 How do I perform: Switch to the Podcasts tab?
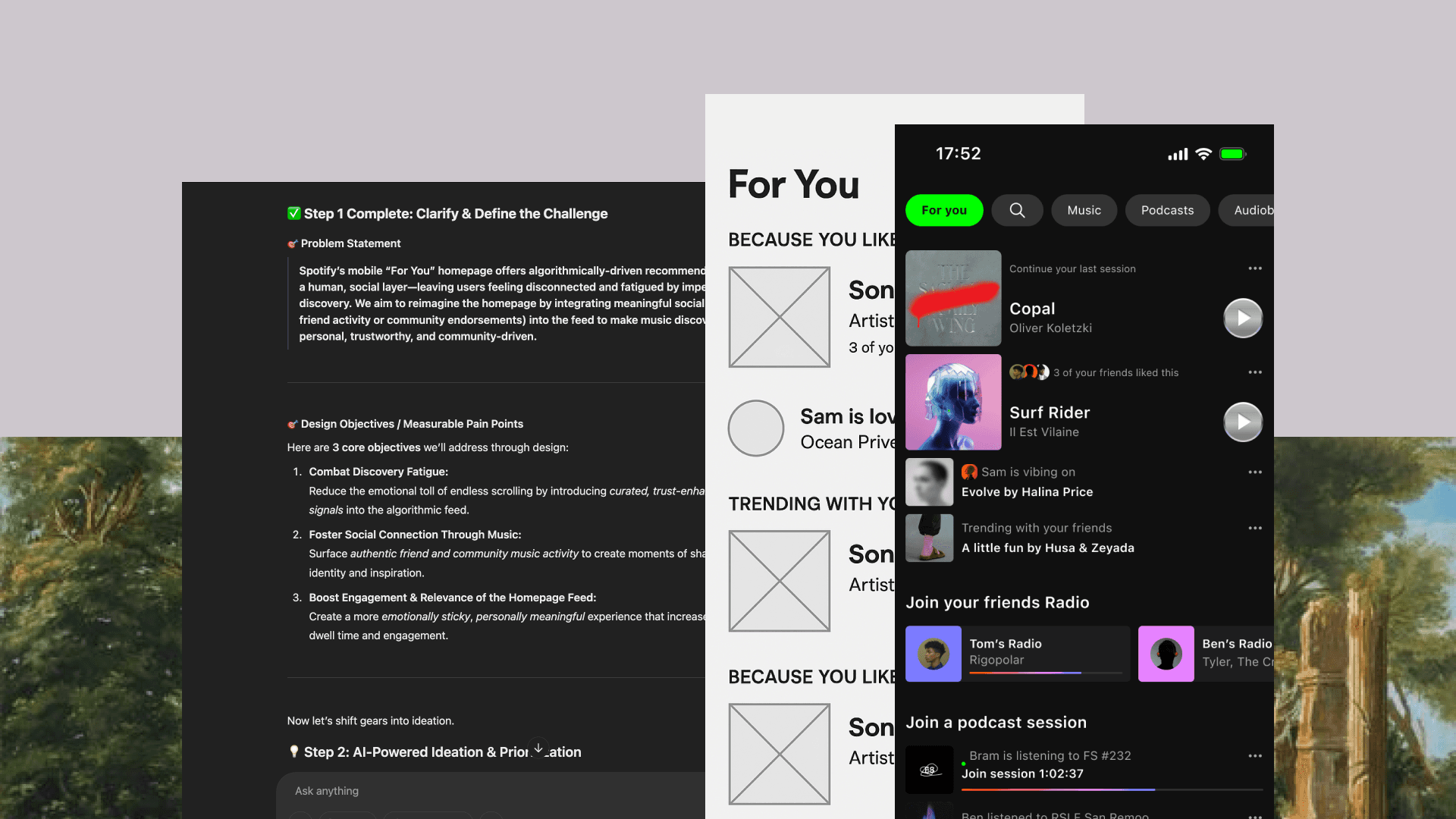point(1167,210)
